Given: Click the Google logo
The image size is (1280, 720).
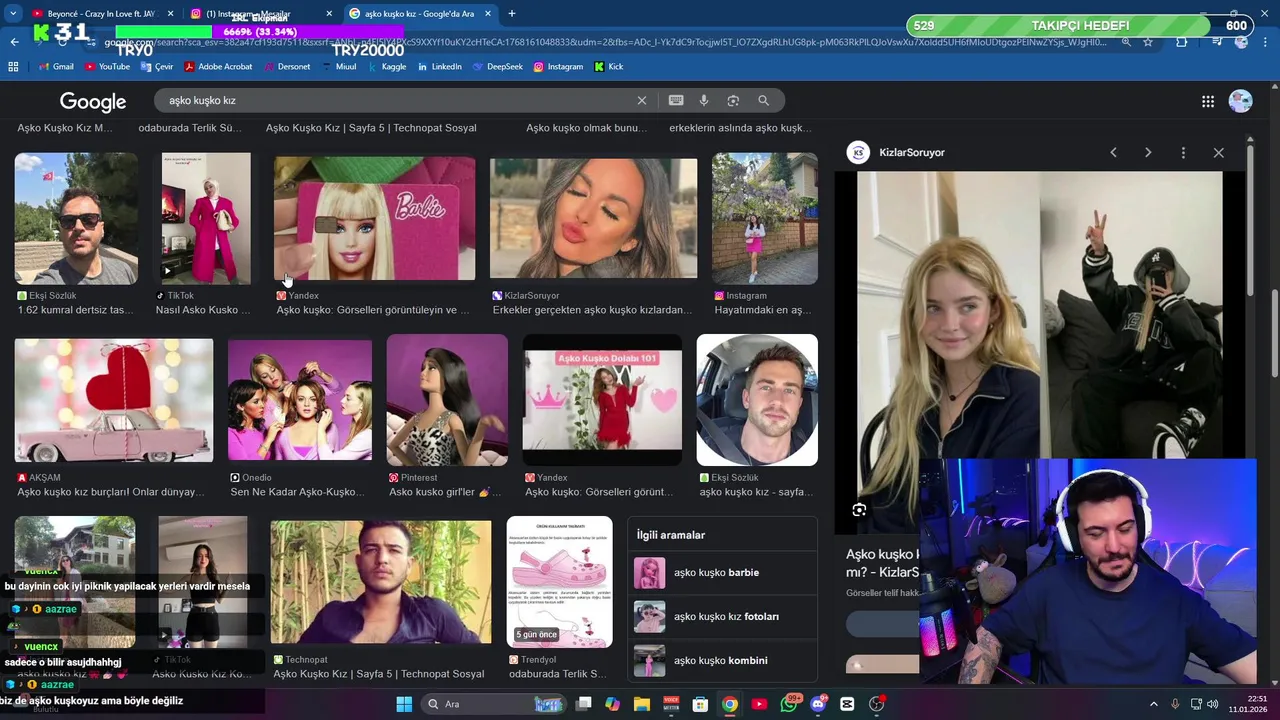Looking at the screenshot, I should [93, 101].
